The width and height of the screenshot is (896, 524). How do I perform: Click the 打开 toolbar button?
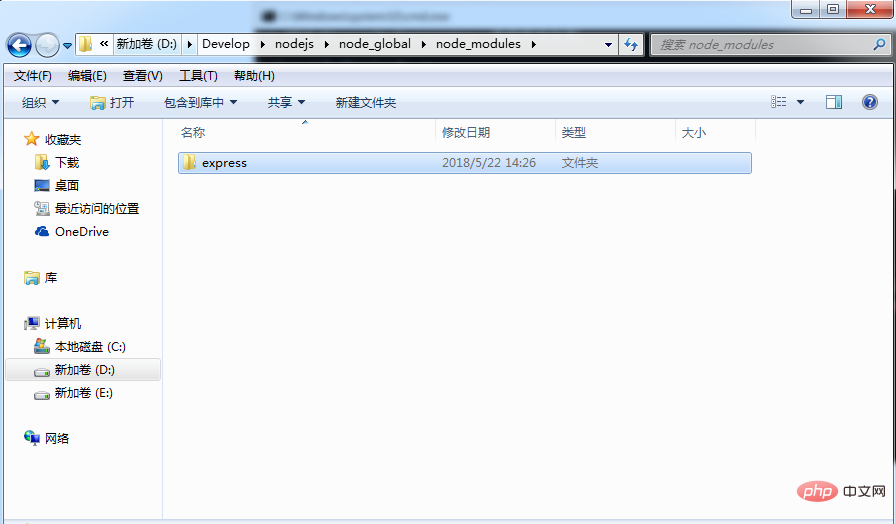tap(112, 102)
